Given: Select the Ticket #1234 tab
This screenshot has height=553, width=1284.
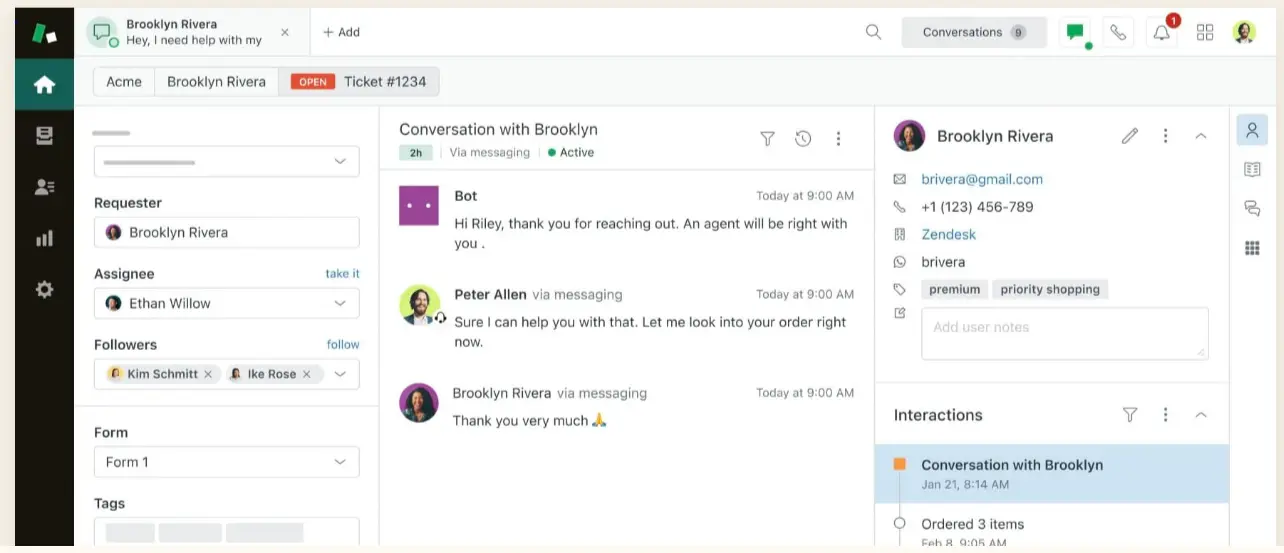Looking at the screenshot, I should point(384,82).
